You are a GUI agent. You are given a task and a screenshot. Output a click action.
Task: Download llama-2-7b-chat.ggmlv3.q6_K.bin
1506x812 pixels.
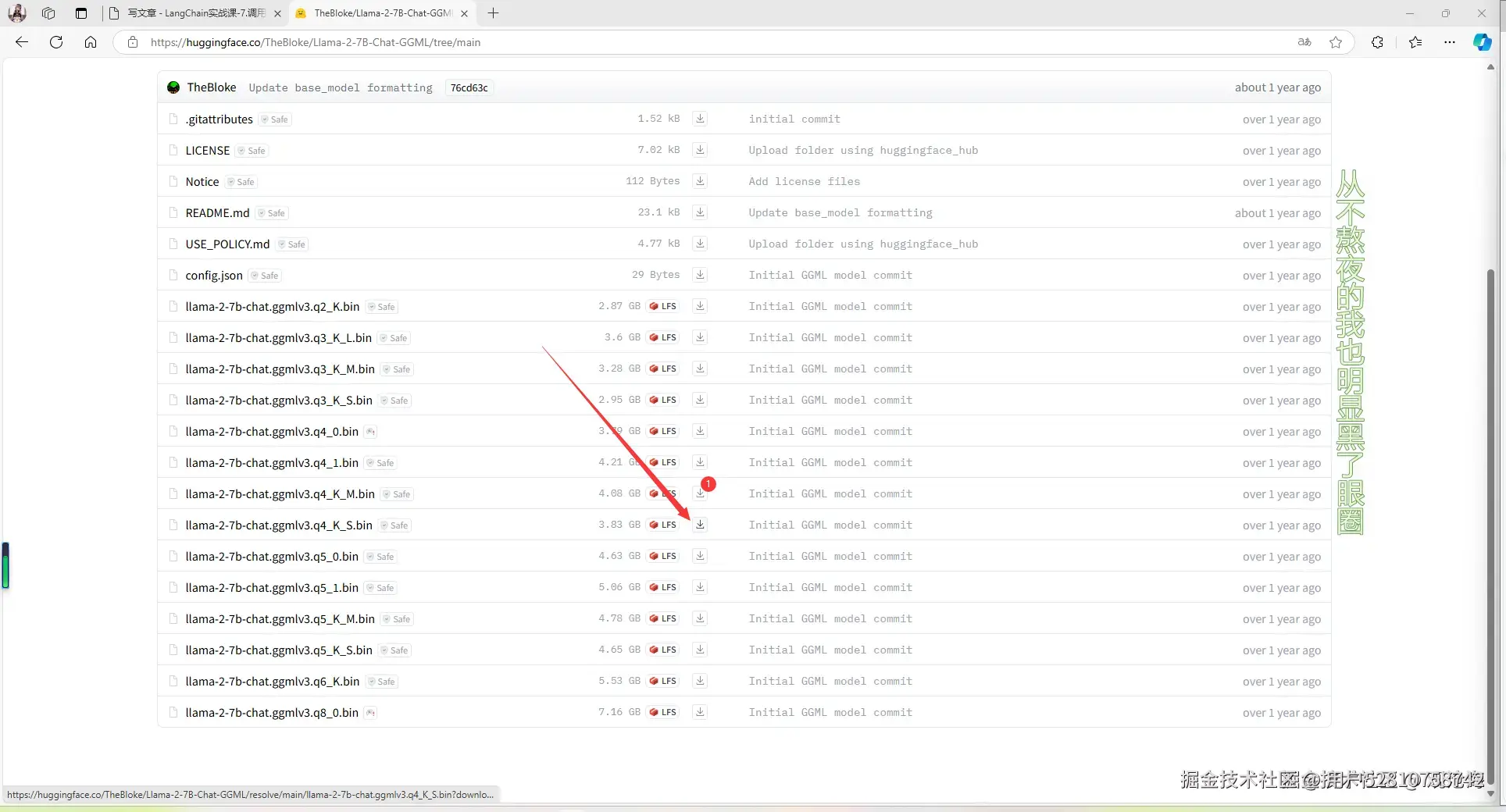[700, 681]
